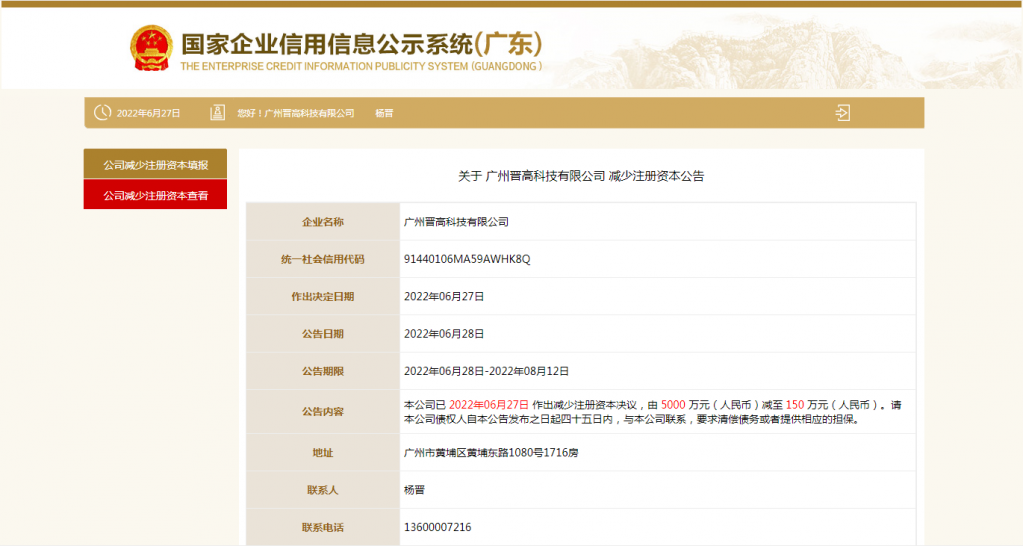This screenshot has height=546, width=1023.
Task: Click contact person value 杨晋 in table
Action: (414, 489)
